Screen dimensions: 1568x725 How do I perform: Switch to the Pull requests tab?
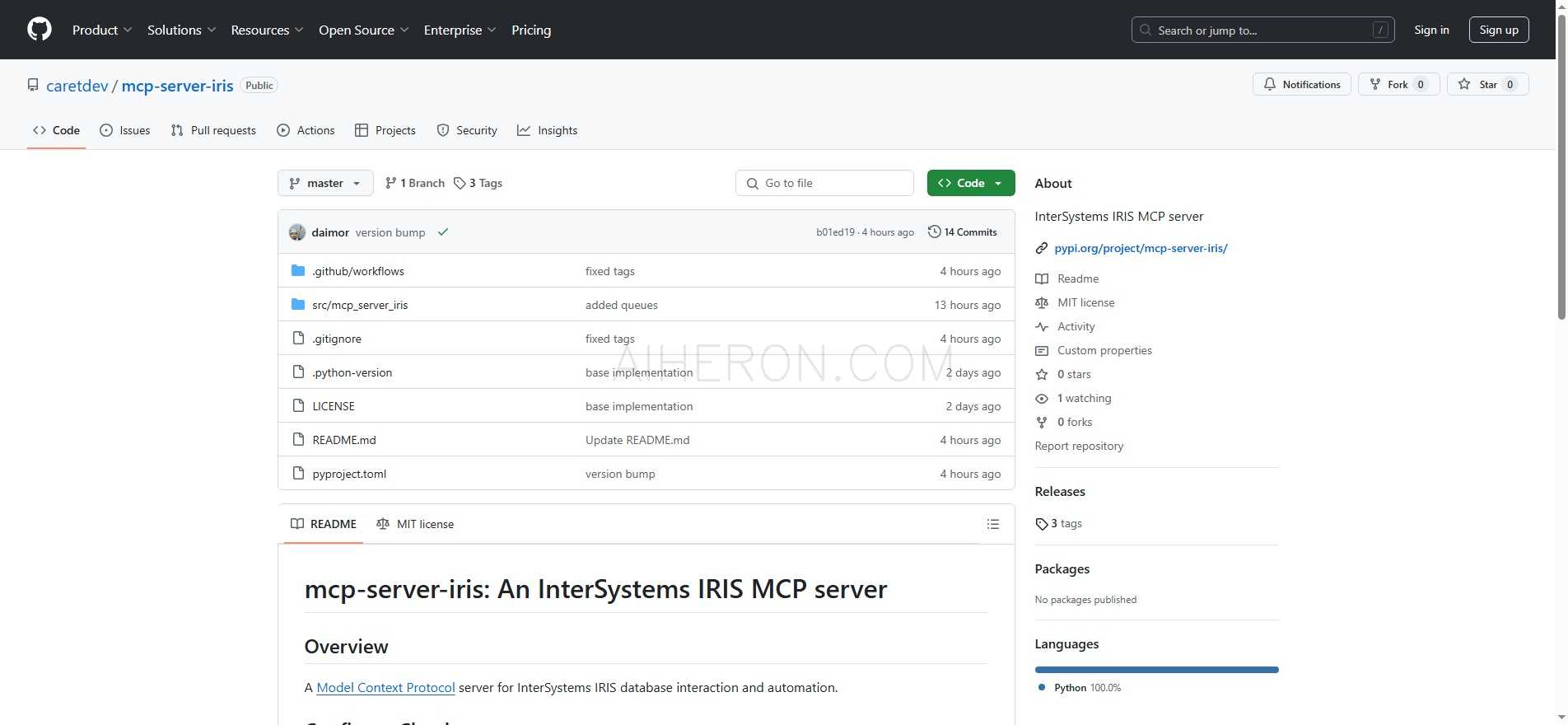pyautogui.click(x=213, y=130)
